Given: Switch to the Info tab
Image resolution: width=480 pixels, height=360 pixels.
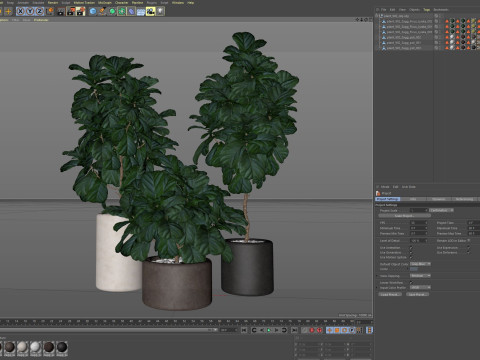Looking at the screenshot, I should [x=413, y=199].
